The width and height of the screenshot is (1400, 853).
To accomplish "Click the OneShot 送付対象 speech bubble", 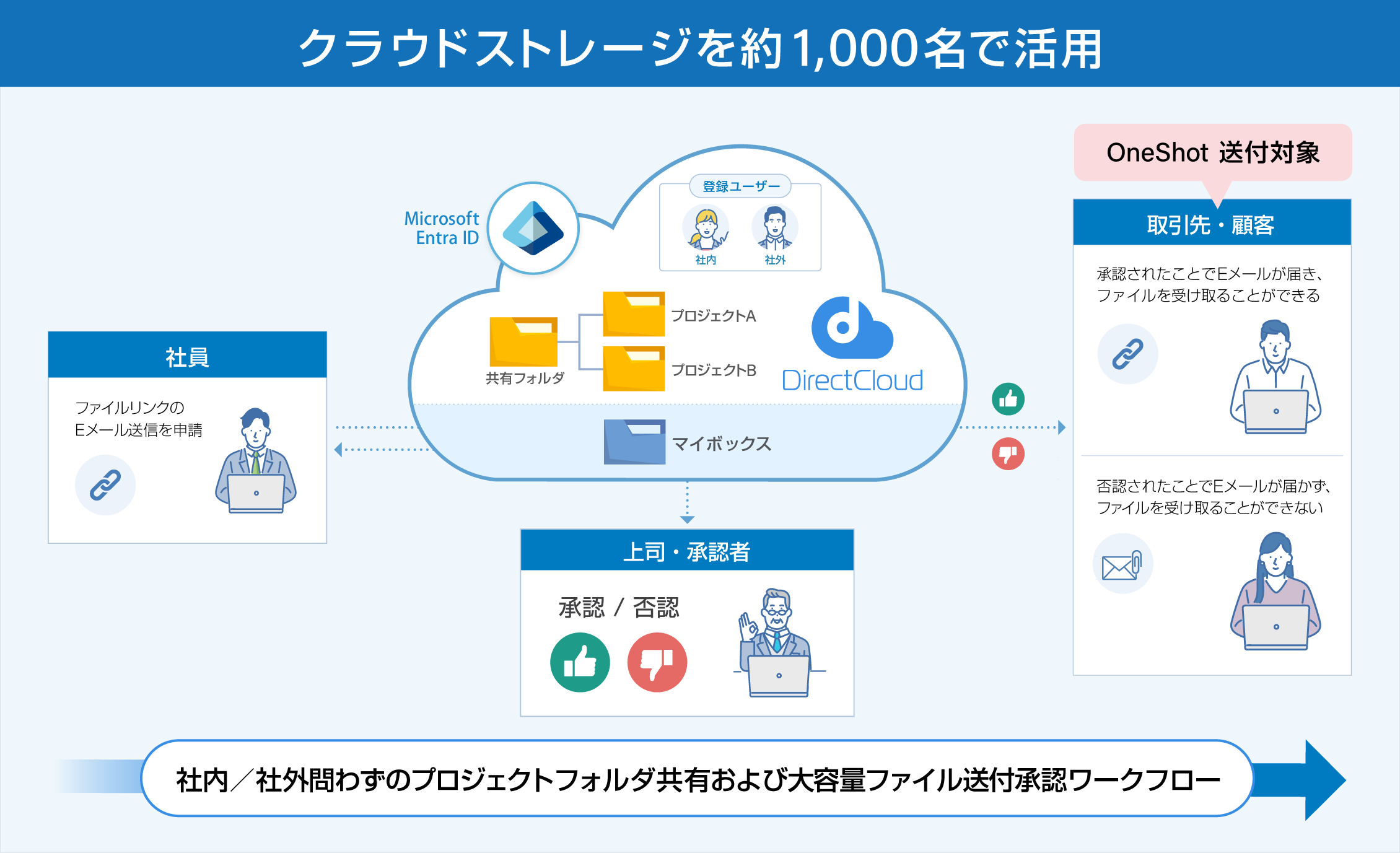I will pyautogui.click(x=1212, y=152).
